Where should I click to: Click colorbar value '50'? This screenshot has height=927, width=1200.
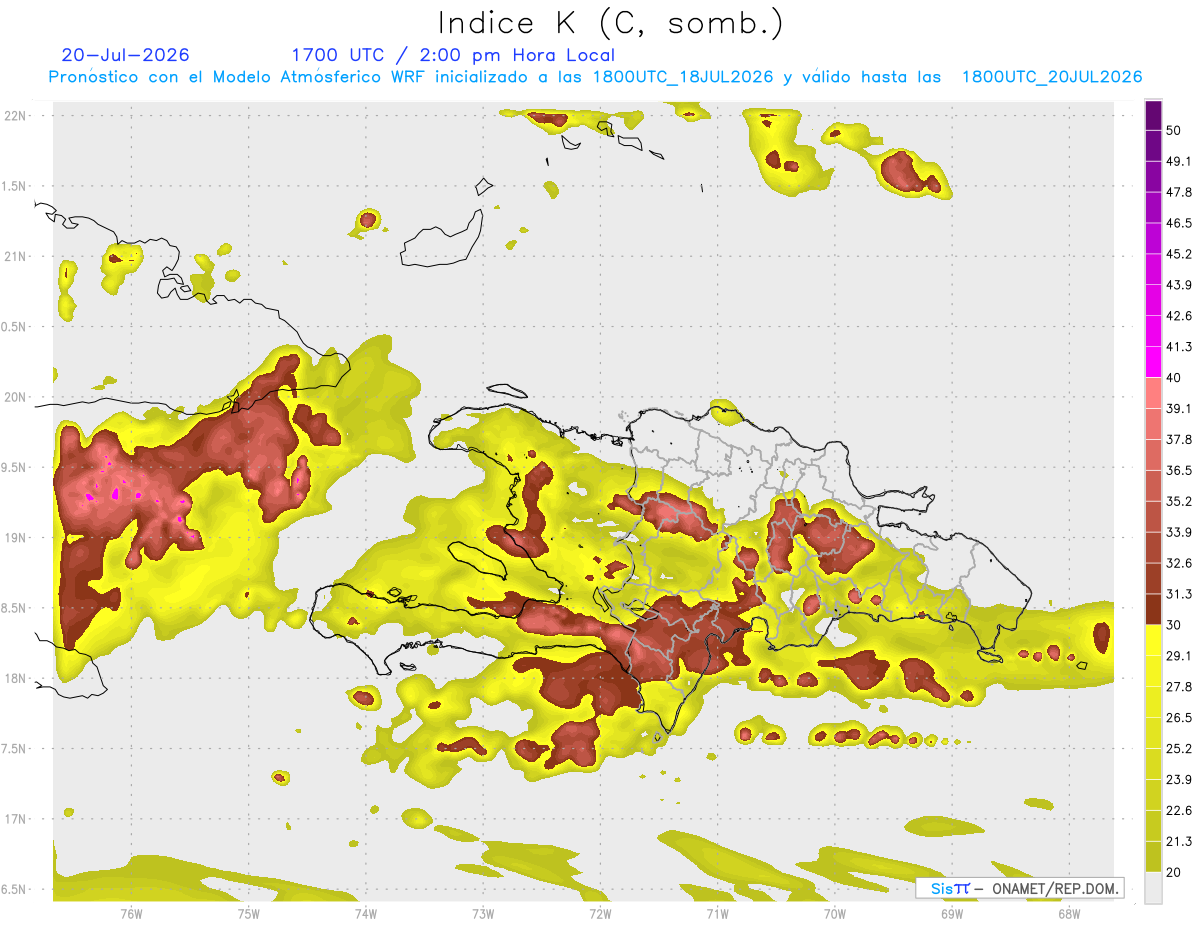(x=1174, y=130)
